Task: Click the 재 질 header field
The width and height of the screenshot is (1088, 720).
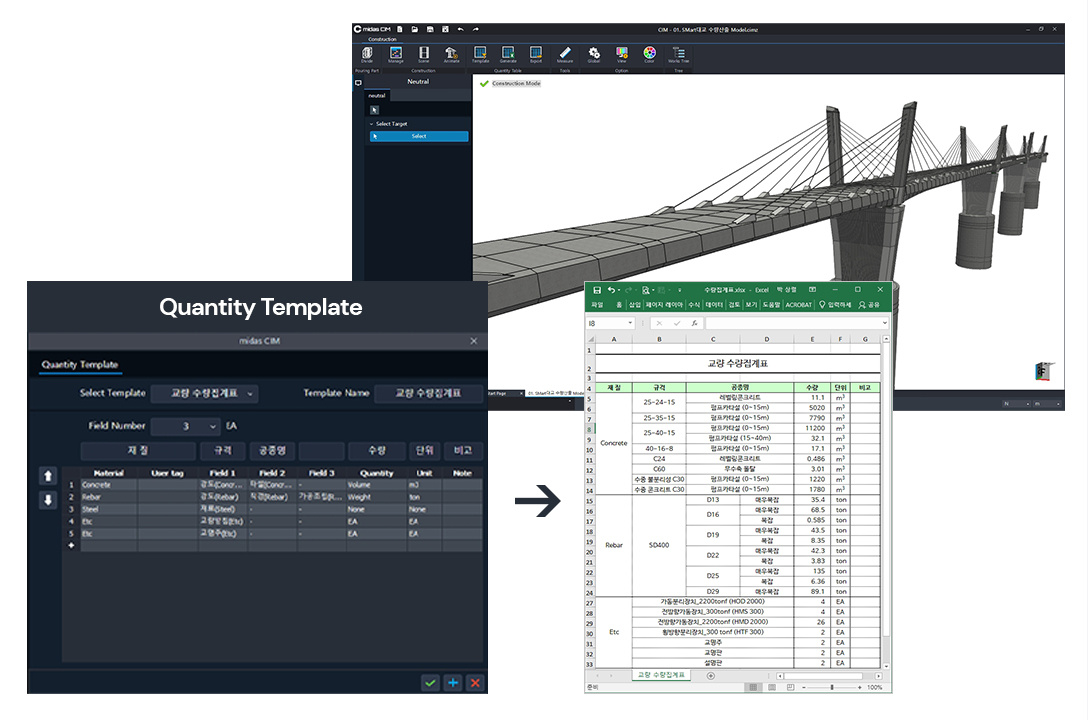Action: [x=137, y=451]
